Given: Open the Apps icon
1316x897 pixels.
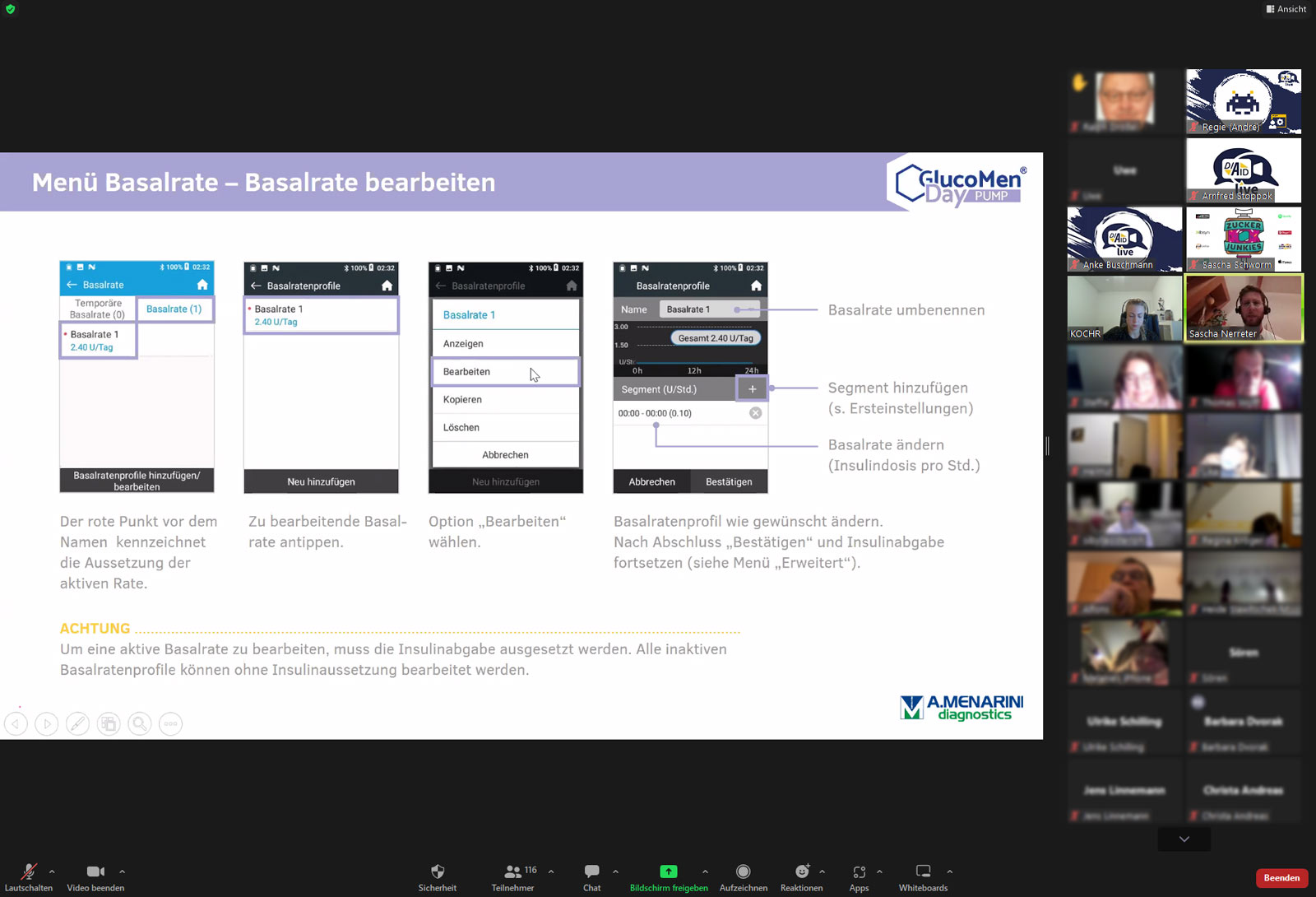Looking at the screenshot, I should [859, 876].
